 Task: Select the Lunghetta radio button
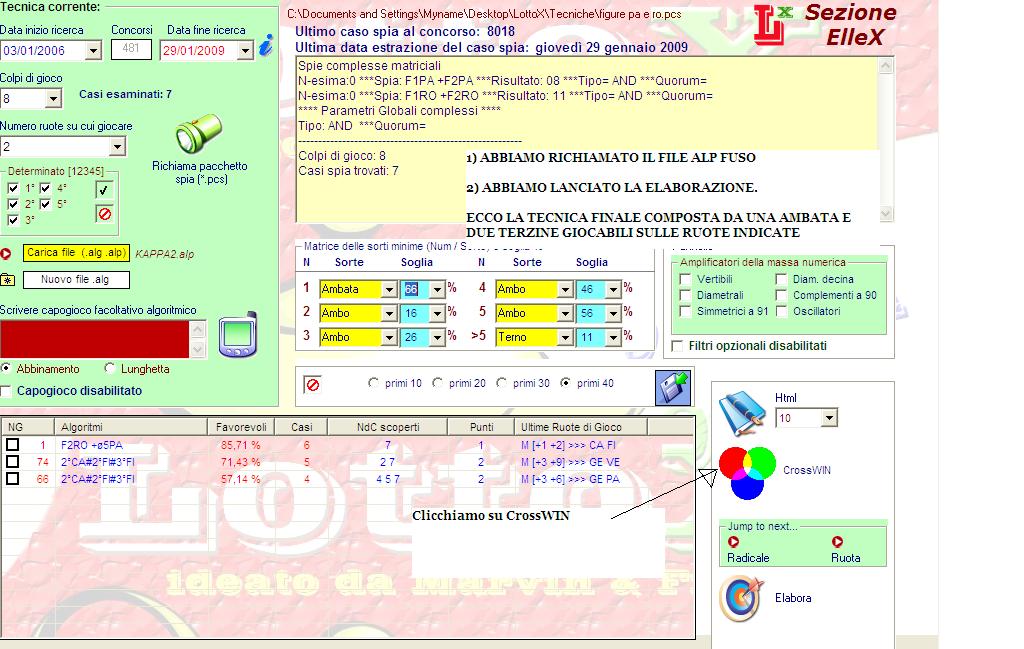(110, 369)
